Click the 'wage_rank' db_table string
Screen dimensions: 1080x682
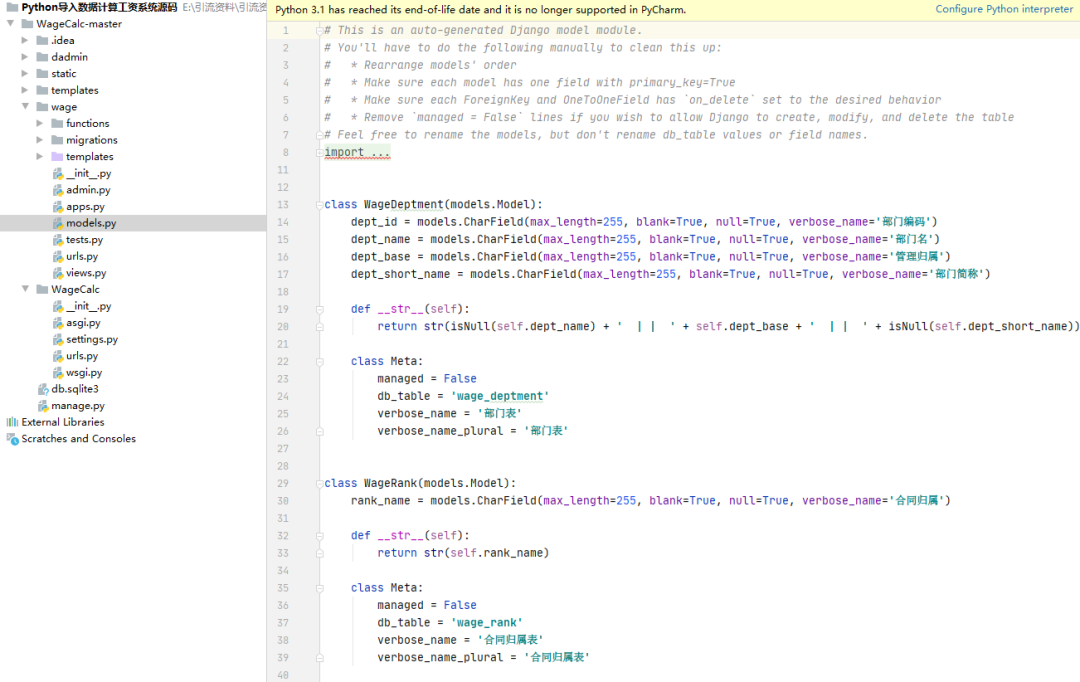pos(487,623)
